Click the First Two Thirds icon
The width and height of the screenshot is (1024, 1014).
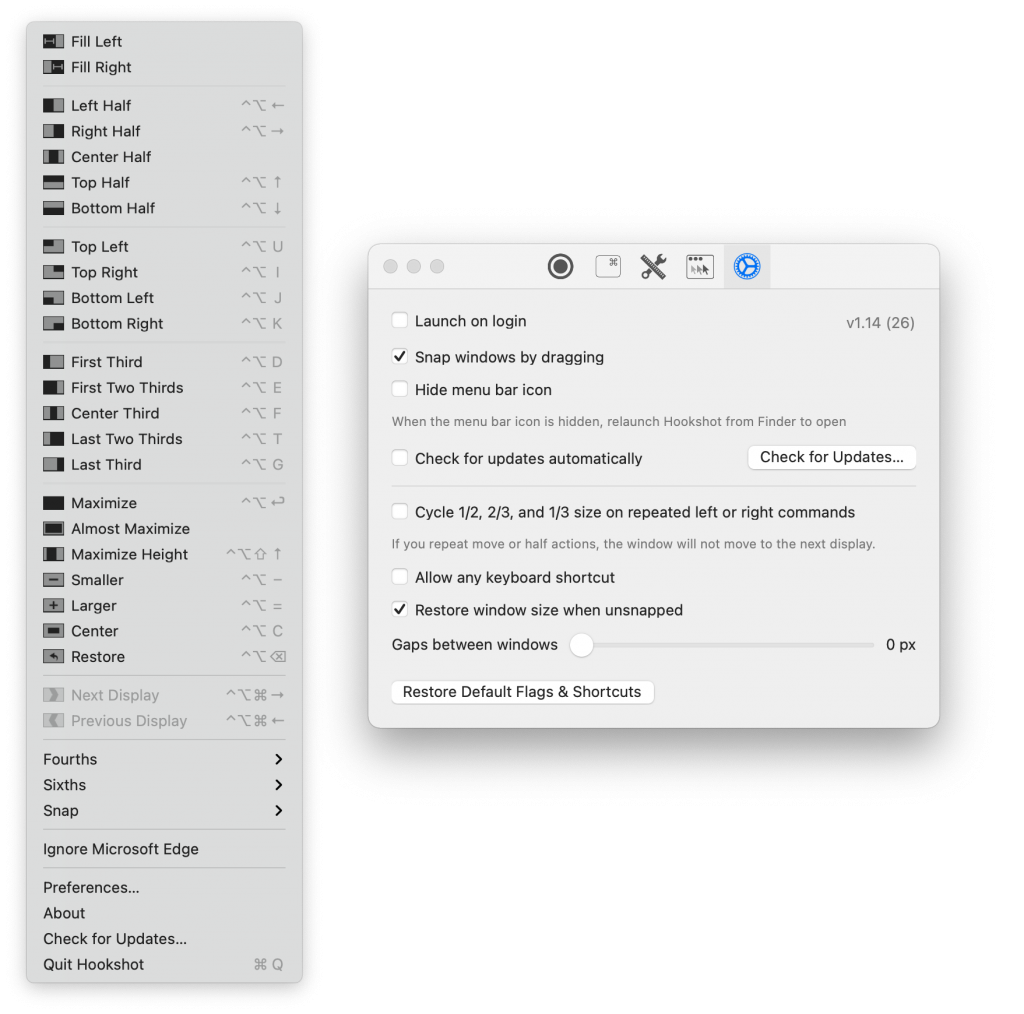click(54, 388)
